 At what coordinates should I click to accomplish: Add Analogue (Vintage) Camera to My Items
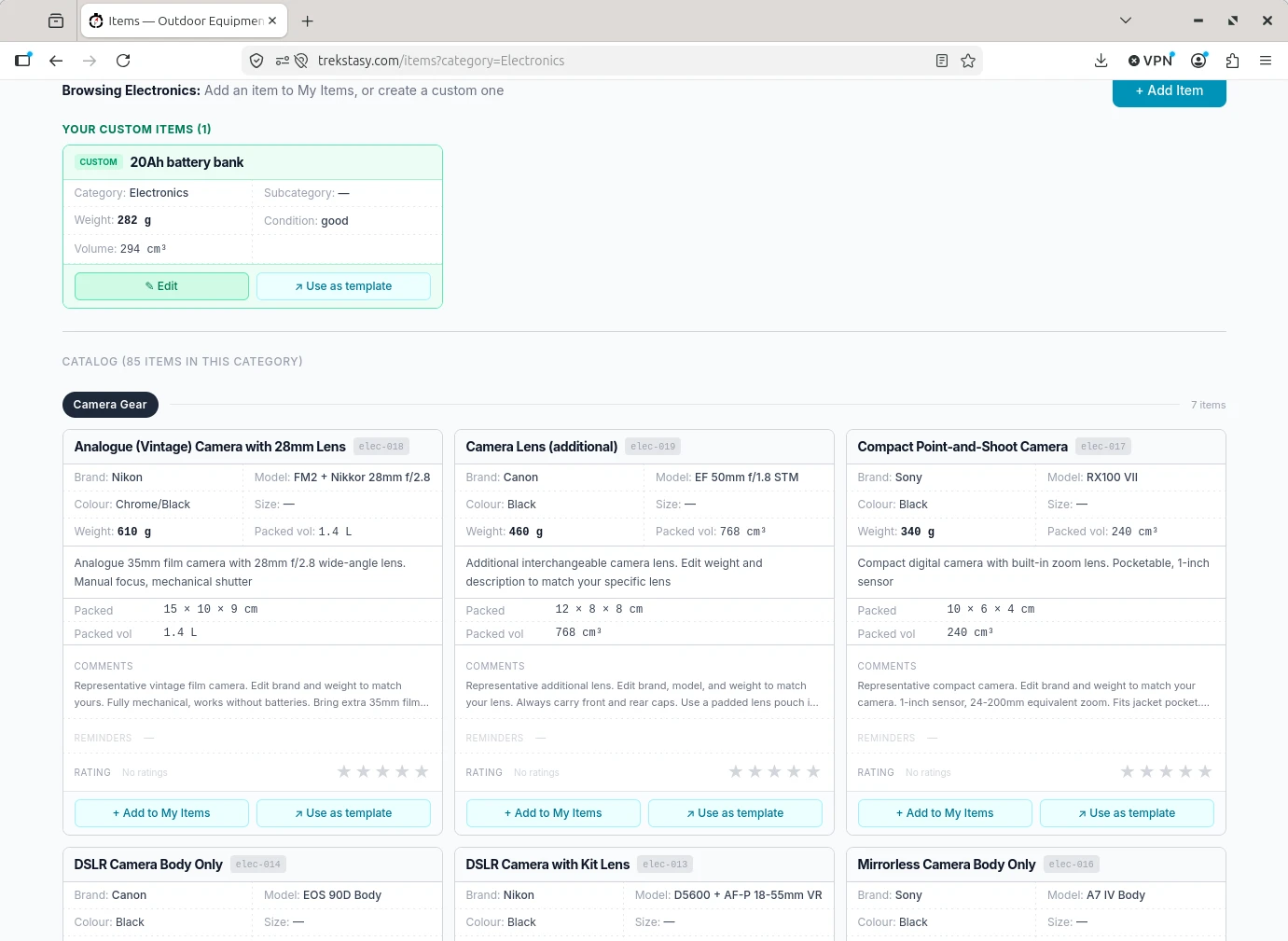click(x=161, y=813)
